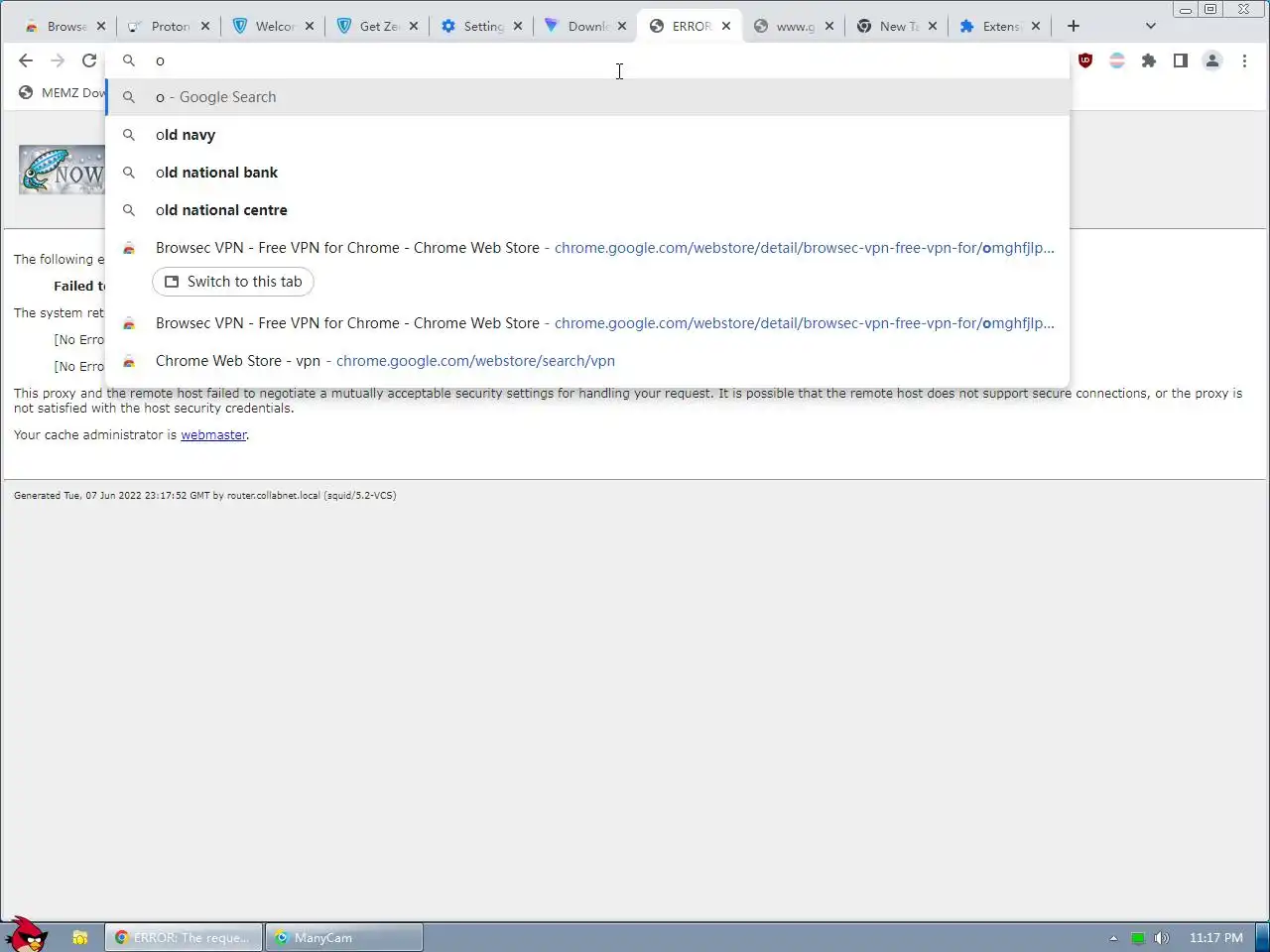Switch to the Browsec tab

tap(57, 26)
